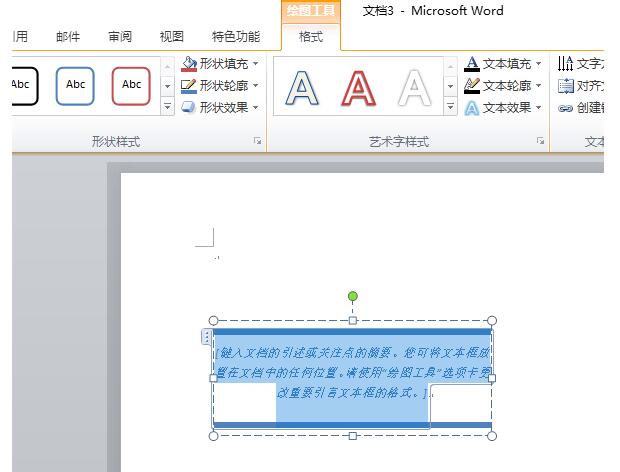Apply the blue outlined WordArt A style

[302, 87]
